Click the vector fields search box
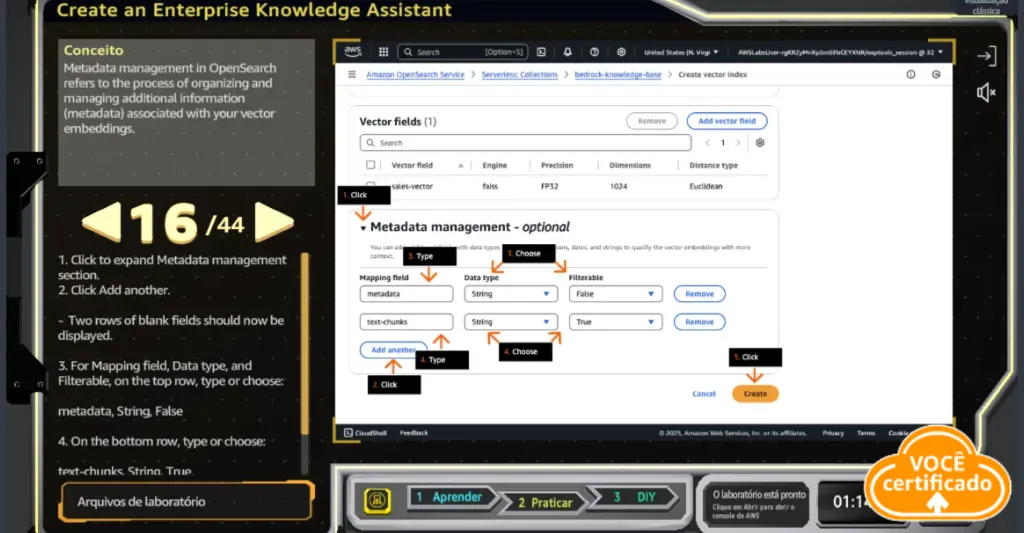This screenshot has height=533, width=1024. [x=525, y=142]
